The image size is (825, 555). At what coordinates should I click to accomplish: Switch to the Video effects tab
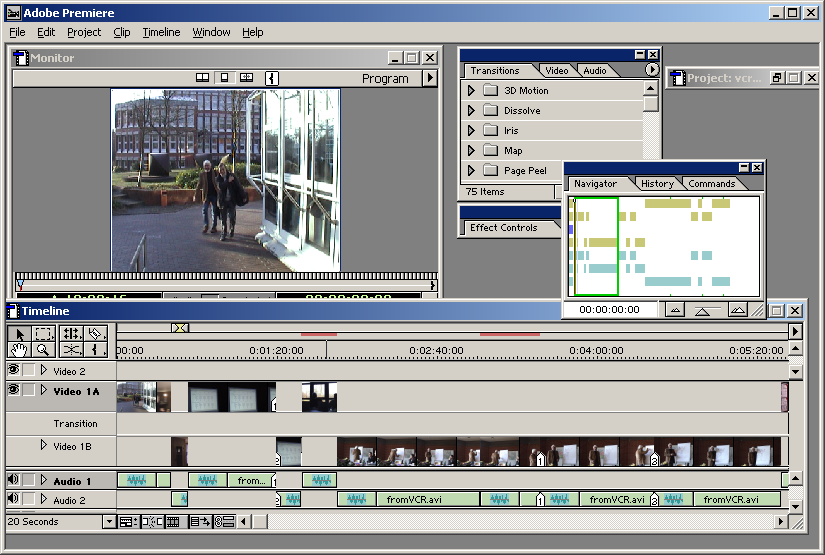click(557, 70)
